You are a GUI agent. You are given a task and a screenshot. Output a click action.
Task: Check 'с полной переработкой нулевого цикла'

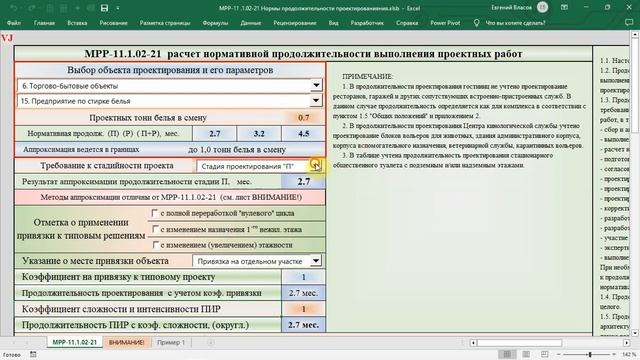pos(155,213)
